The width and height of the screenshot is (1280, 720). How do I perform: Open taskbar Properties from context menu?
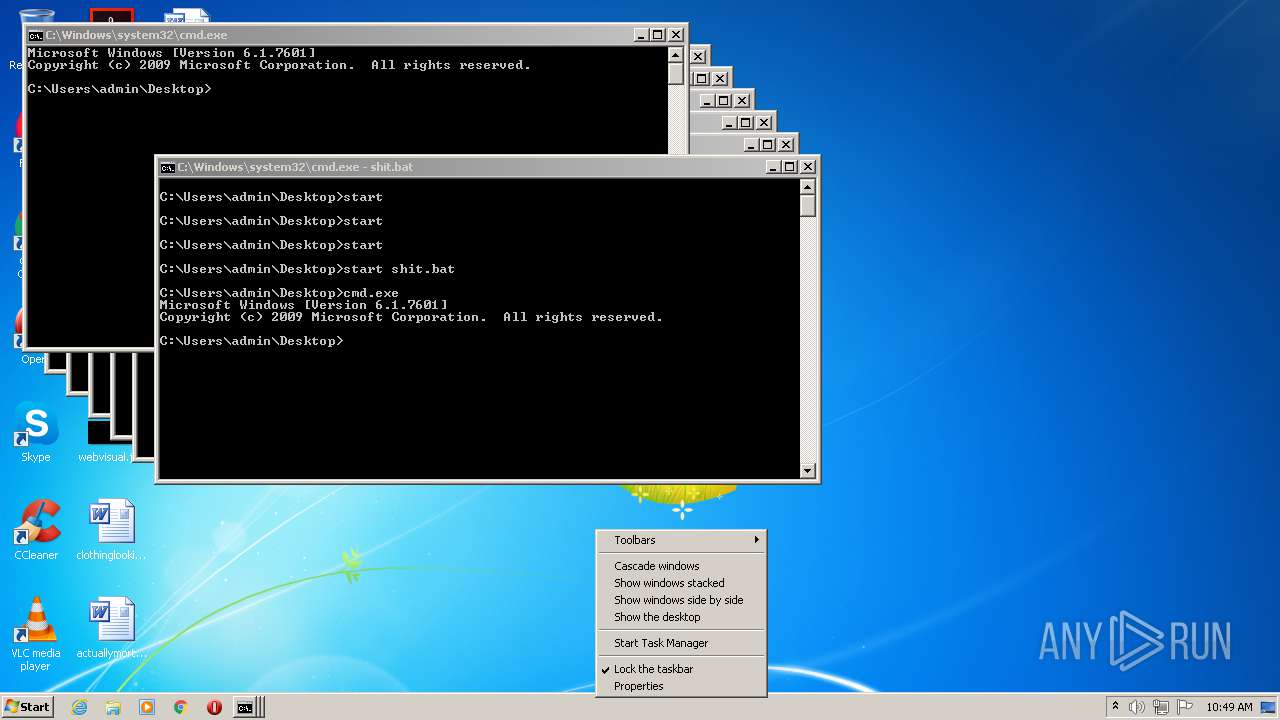(681, 686)
